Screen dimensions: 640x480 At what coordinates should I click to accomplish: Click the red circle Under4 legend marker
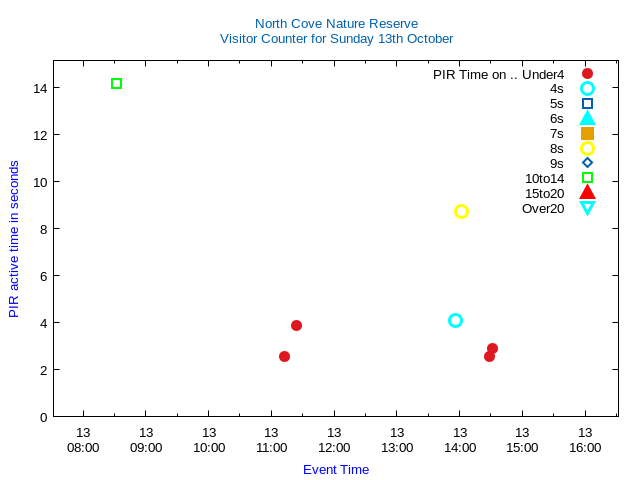click(587, 74)
